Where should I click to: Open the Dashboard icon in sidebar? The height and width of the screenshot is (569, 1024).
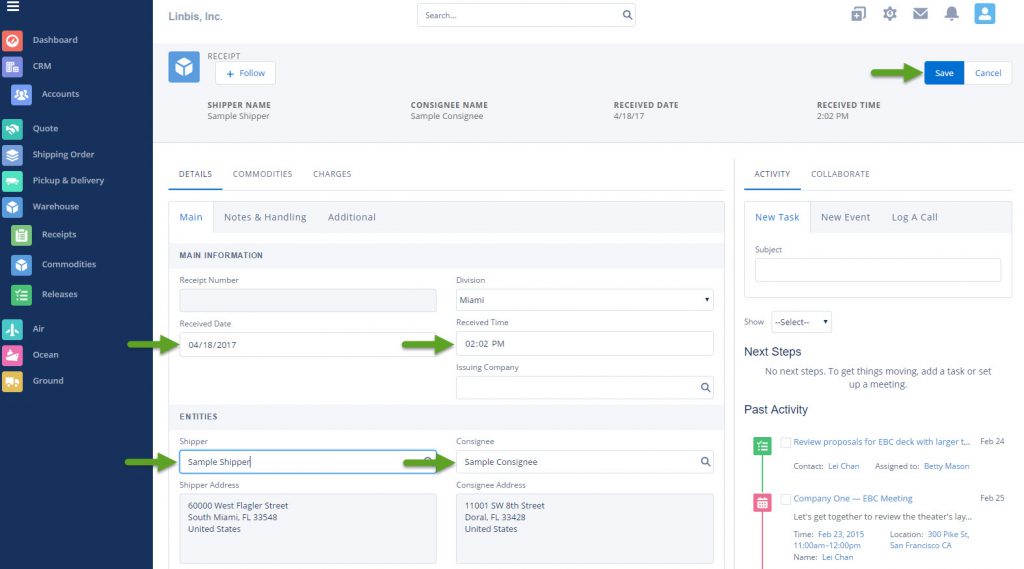coord(12,41)
